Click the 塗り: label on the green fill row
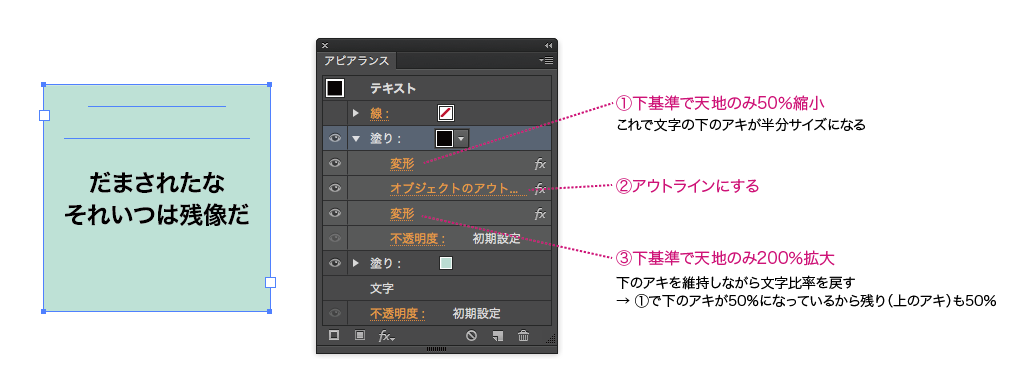The width and height of the screenshot is (1025, 392). [x=386, y=263]
